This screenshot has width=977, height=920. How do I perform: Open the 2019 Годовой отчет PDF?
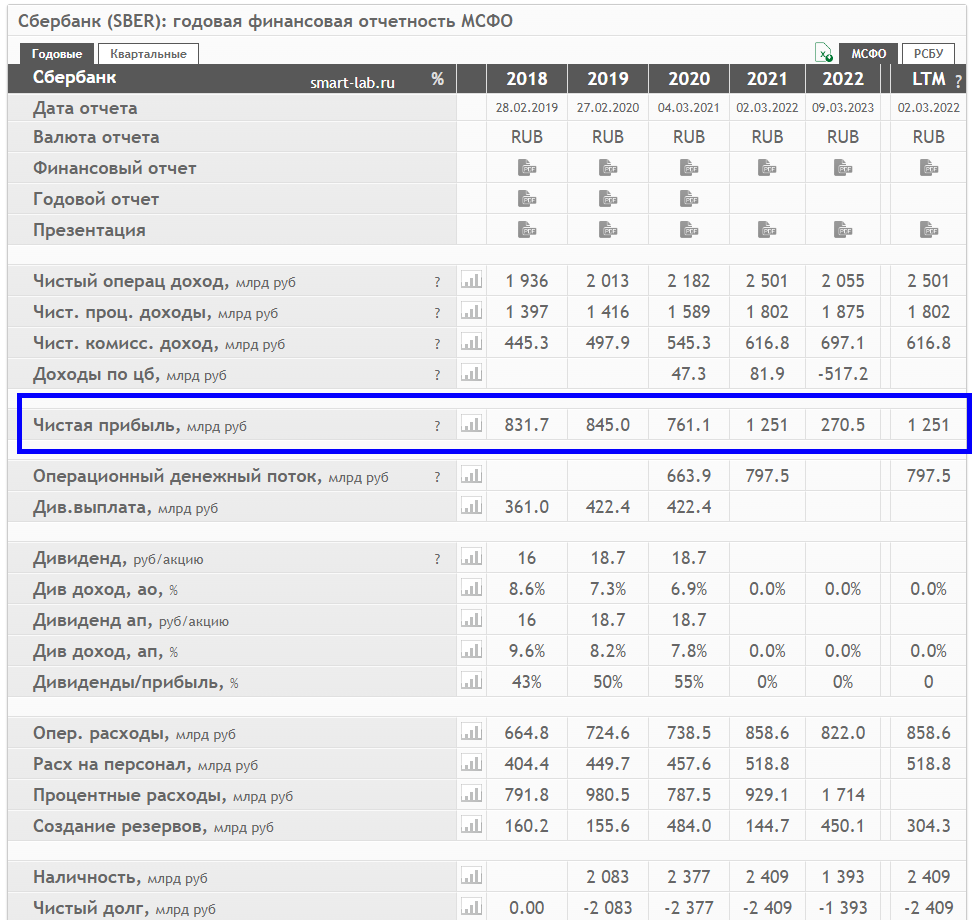tap(608, 199)
